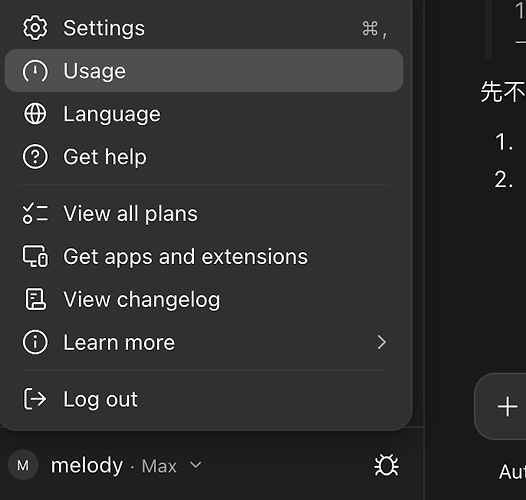Image resolution: width=526 pixels, height=500 pixels.
Task: Click the Language globe icon
Action: [x=35, y=114]
